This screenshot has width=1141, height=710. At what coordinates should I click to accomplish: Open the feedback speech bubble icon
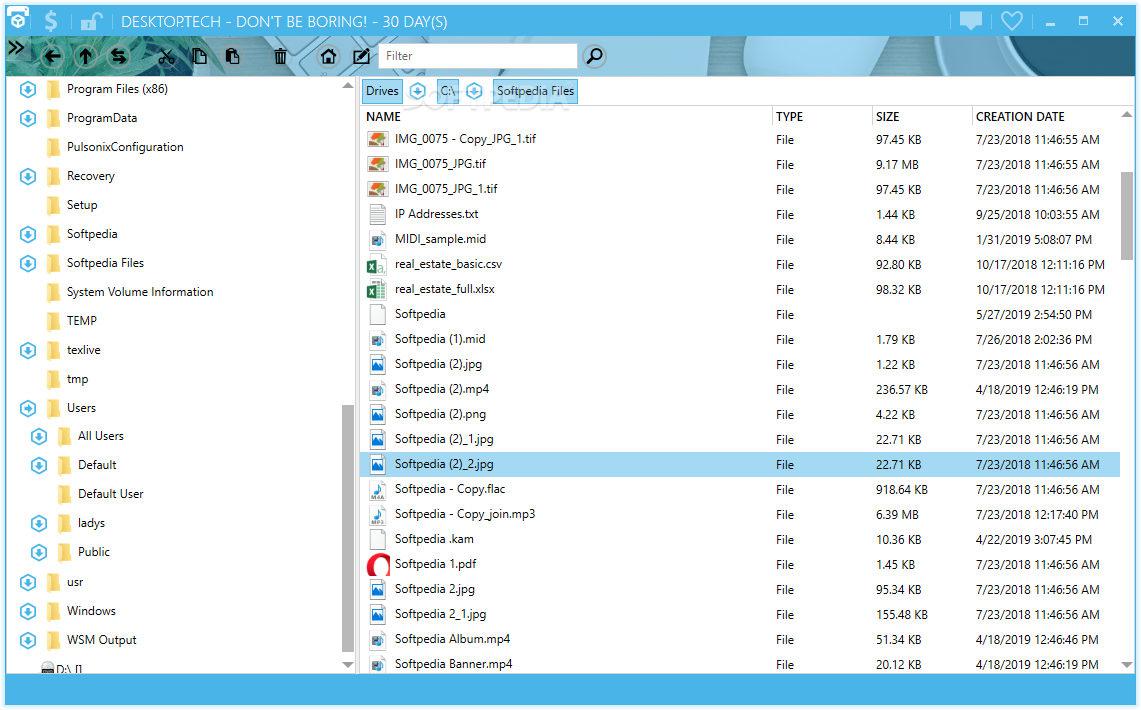971,20
